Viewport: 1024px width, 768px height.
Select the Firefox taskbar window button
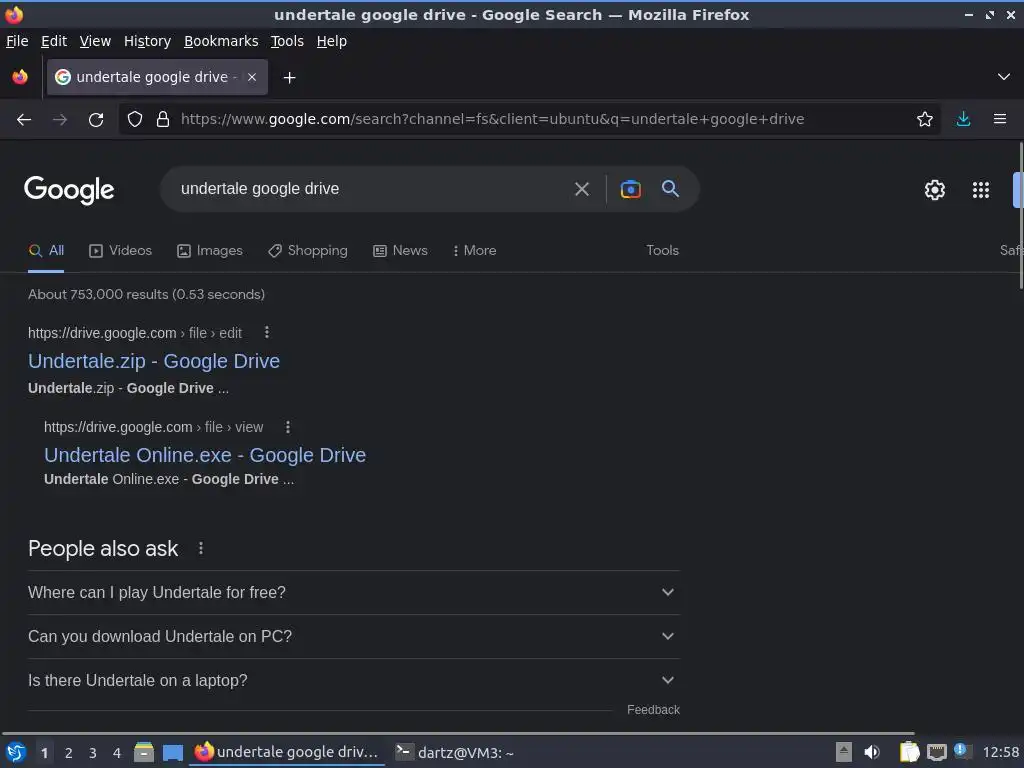pos(287,753)
